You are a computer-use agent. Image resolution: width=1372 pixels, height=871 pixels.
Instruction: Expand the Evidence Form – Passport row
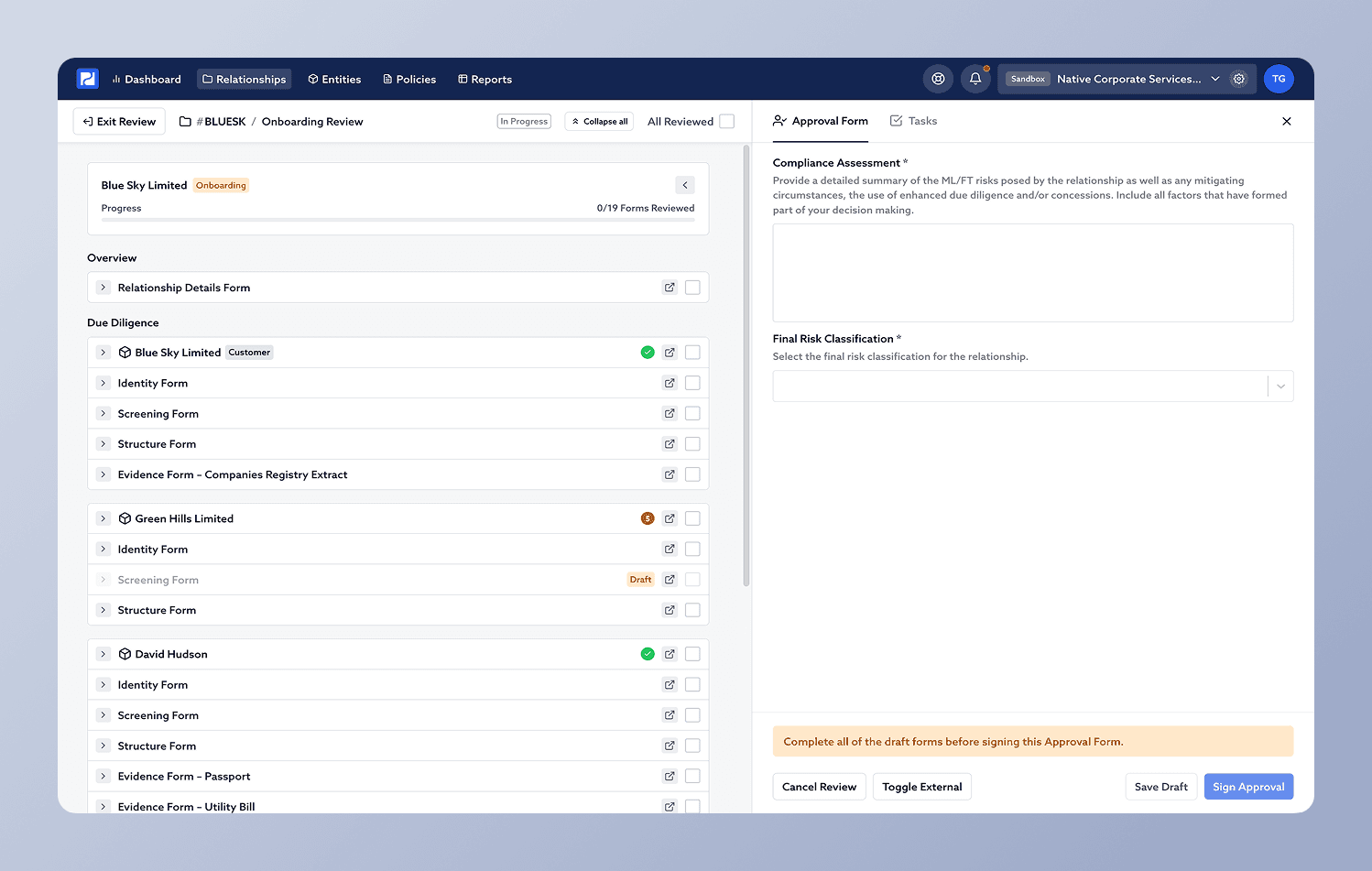point(103,776)
